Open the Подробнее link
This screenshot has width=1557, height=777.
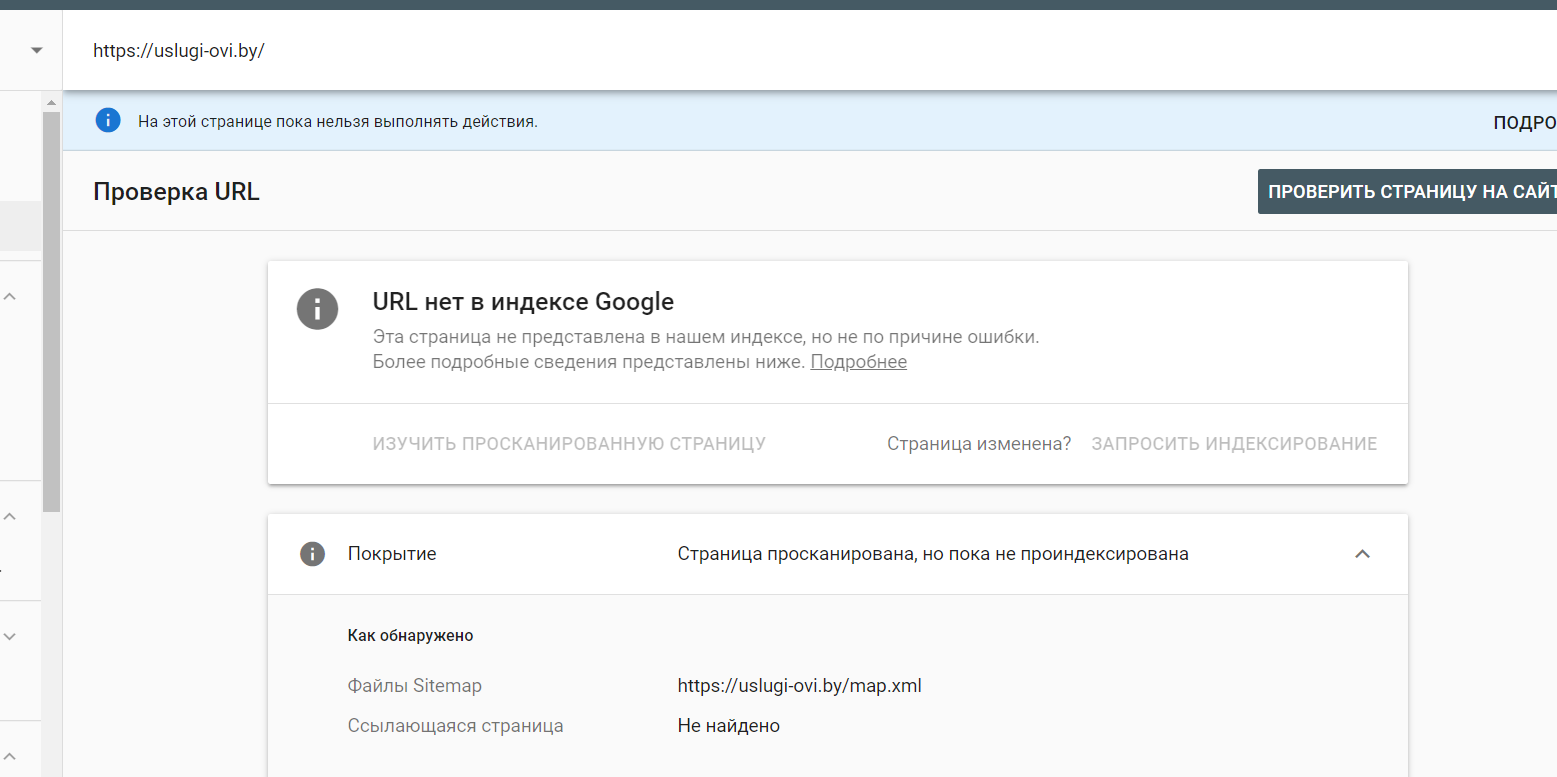point(858,362)
